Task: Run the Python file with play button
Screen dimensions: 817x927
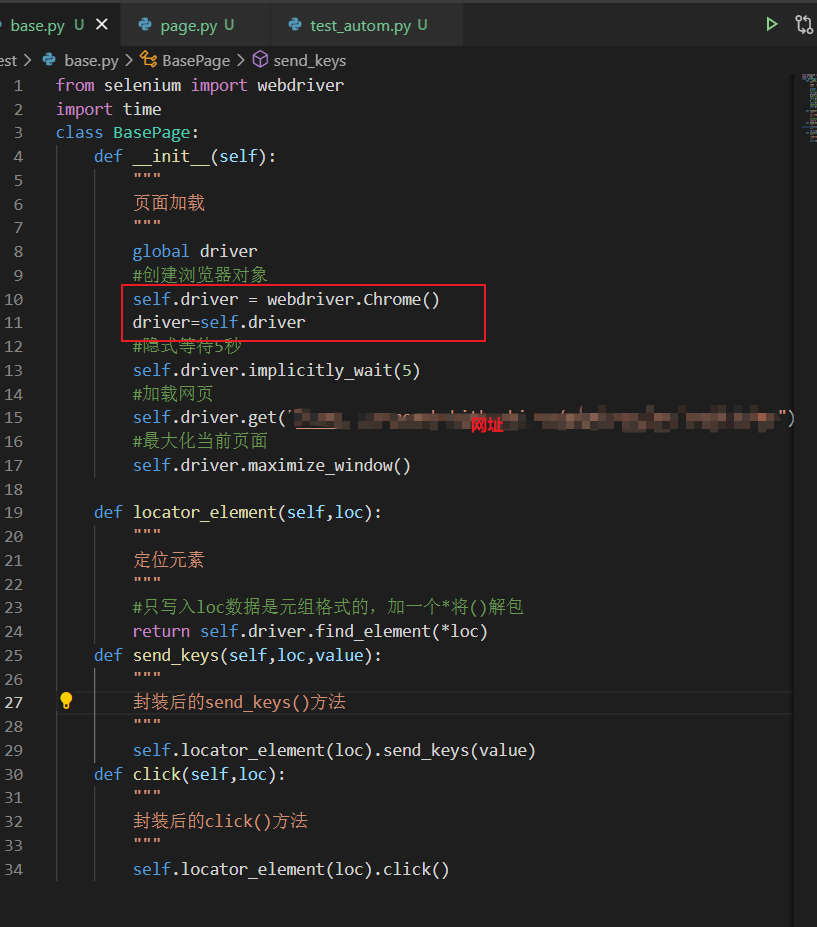Action: tap(771, 24)
